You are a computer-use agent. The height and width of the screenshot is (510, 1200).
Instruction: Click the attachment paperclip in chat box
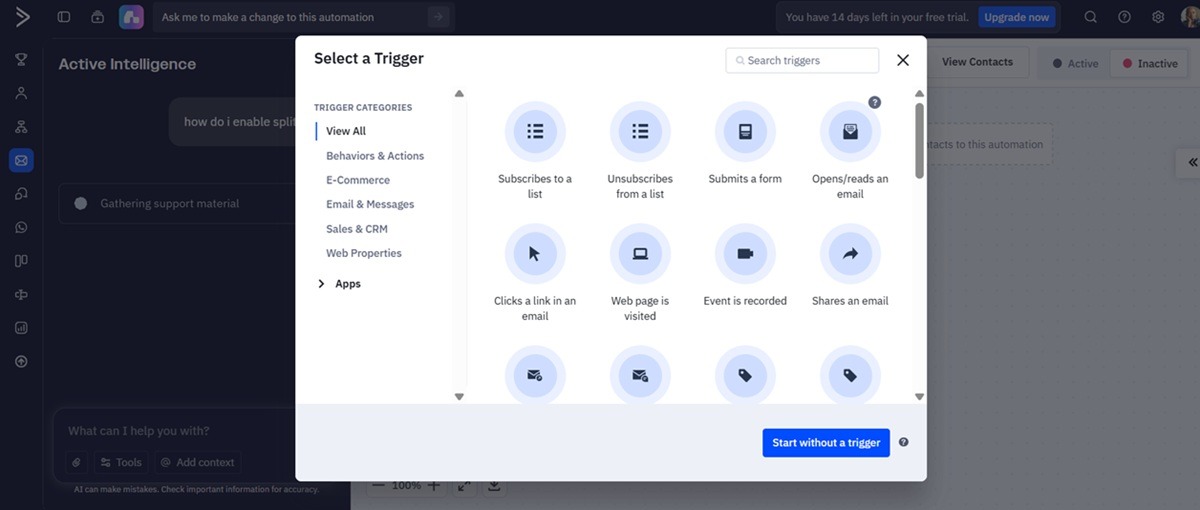click(x=75, y=462)
